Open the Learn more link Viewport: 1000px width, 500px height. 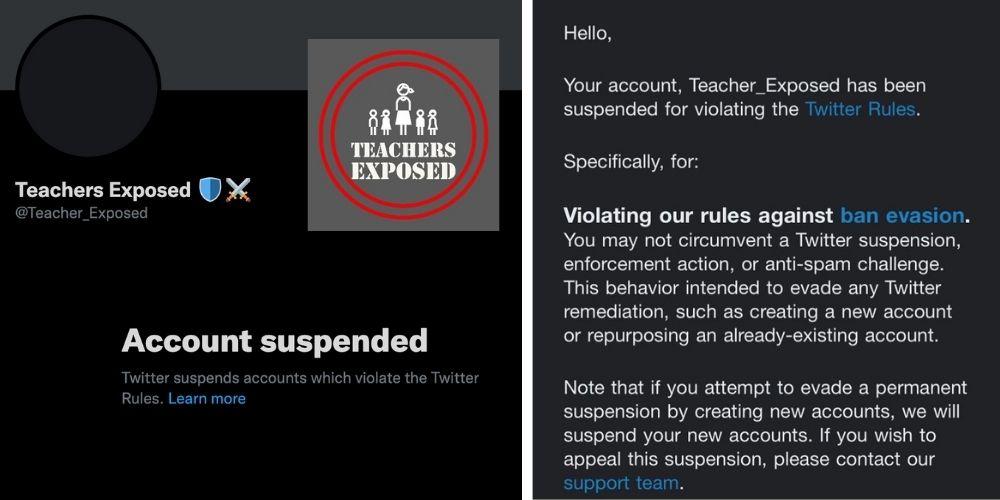point(207,398)
